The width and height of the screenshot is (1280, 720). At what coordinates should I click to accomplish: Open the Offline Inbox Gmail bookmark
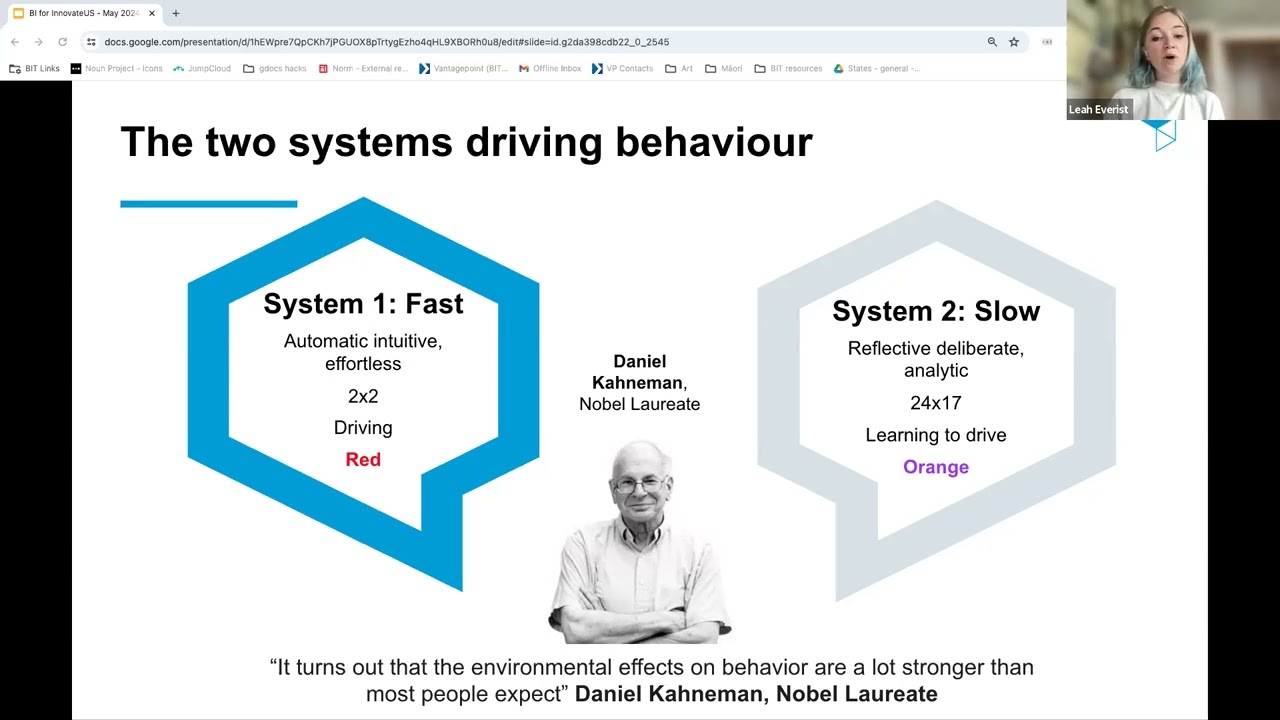[550, 68]
